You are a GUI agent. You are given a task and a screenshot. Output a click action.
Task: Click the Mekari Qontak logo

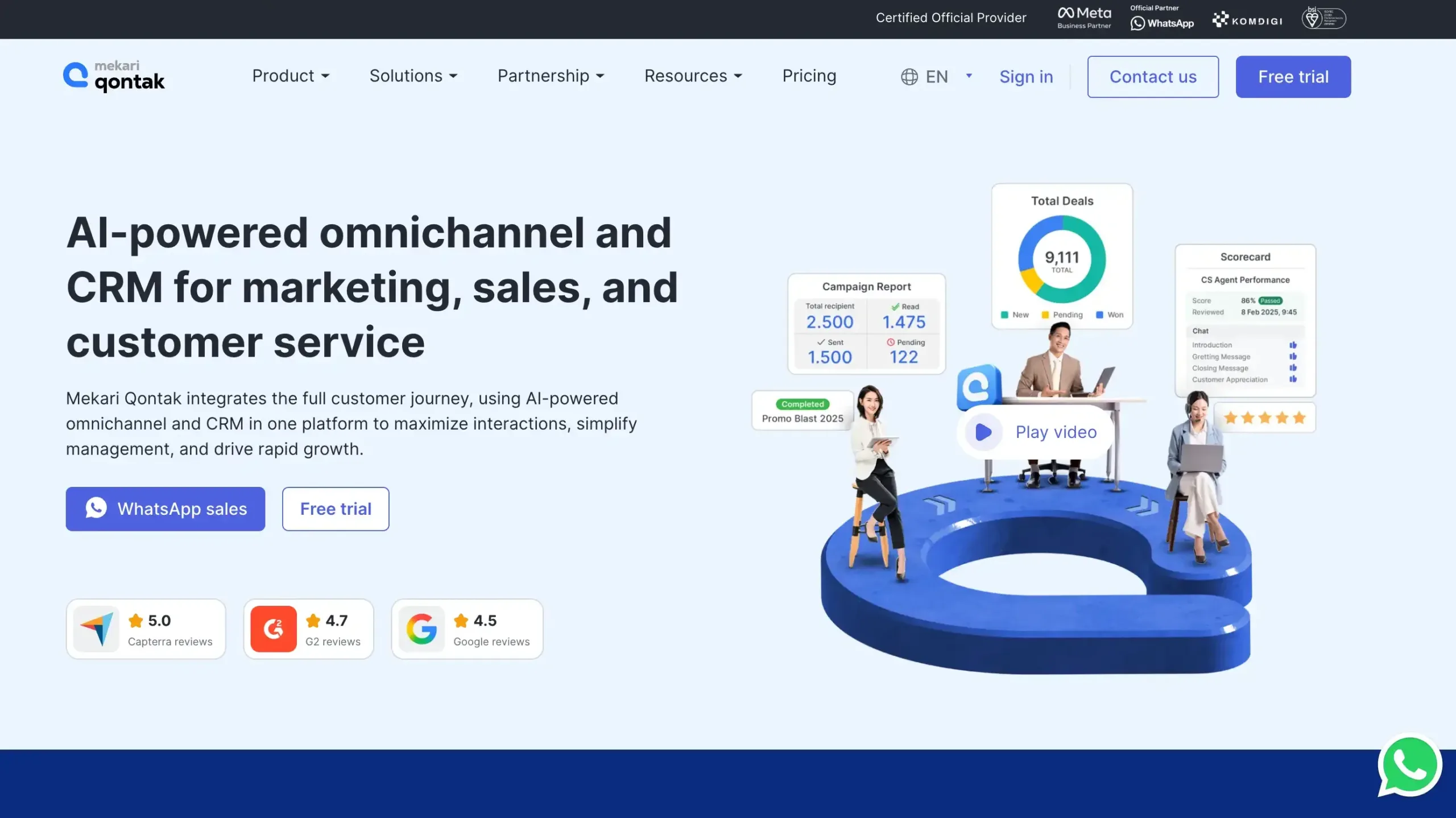[114, 76]
